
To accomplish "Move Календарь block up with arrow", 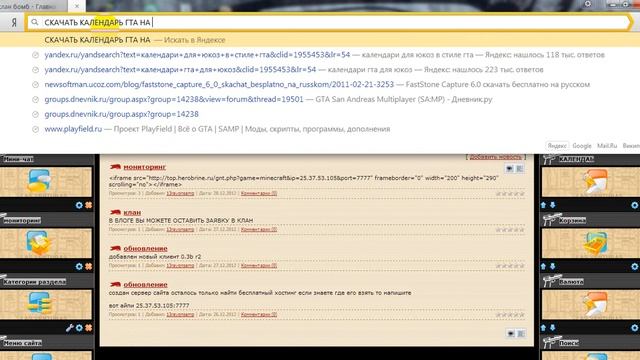I will pos(544,205).
